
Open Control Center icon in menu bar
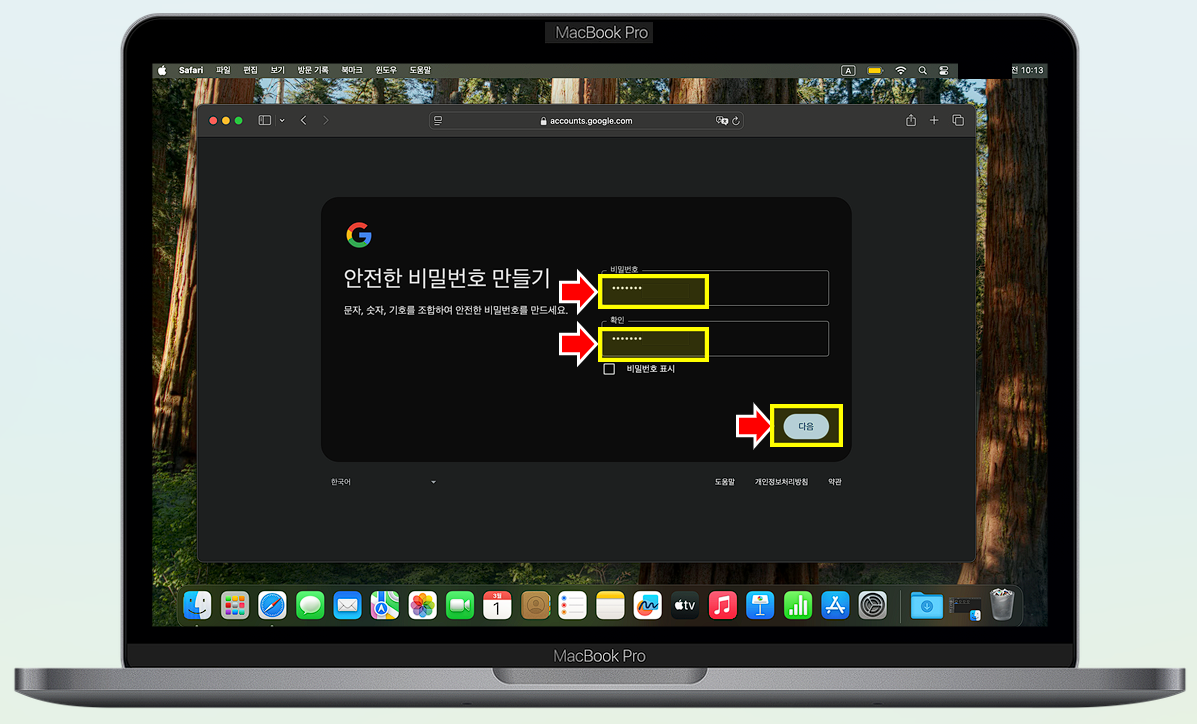944,70
